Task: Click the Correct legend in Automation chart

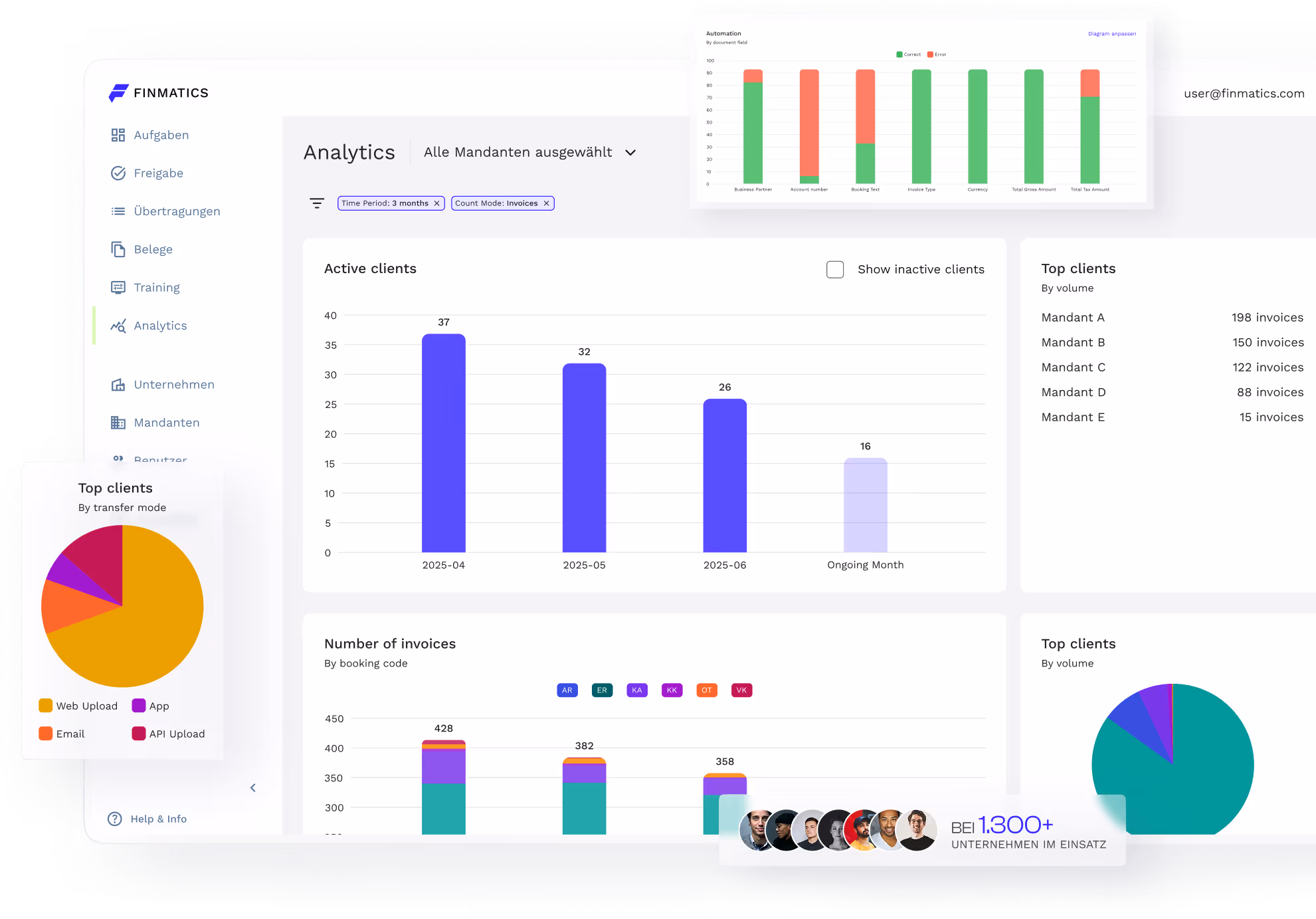Action: coord(909,54)
